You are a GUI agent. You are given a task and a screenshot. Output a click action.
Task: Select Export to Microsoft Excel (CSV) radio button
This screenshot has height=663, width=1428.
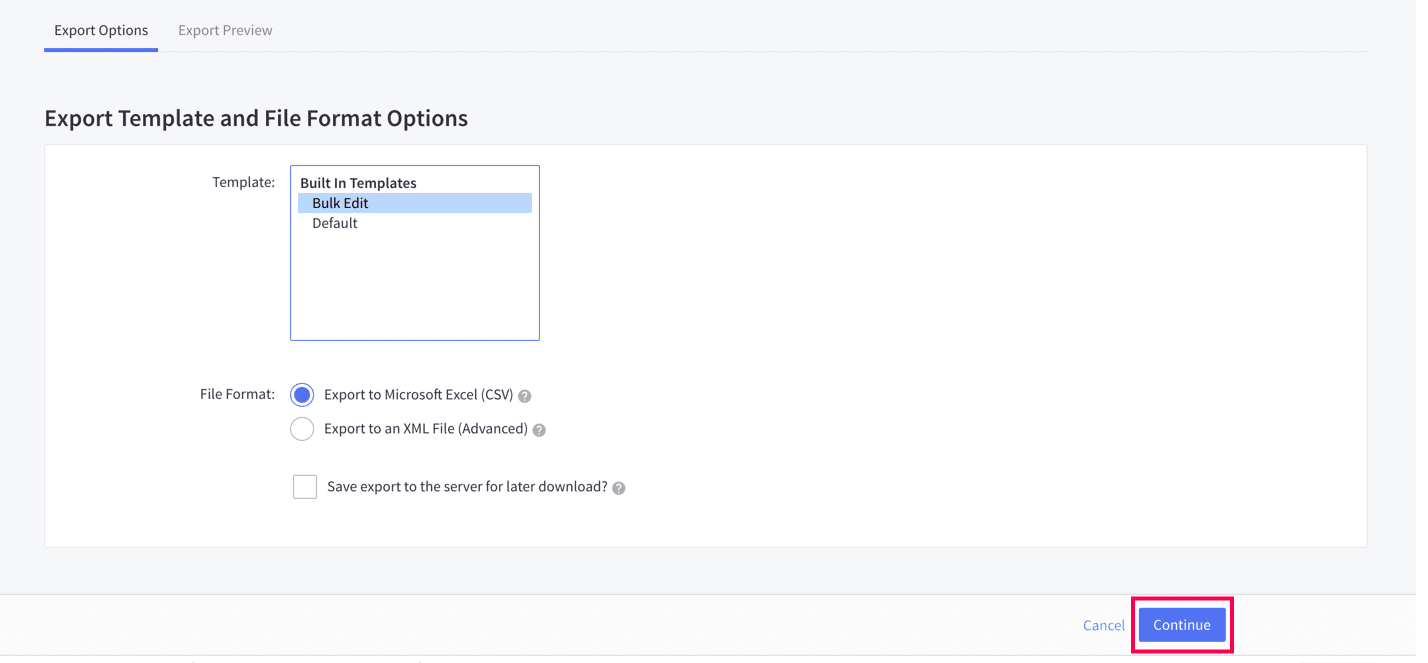[x=302, y=395]
